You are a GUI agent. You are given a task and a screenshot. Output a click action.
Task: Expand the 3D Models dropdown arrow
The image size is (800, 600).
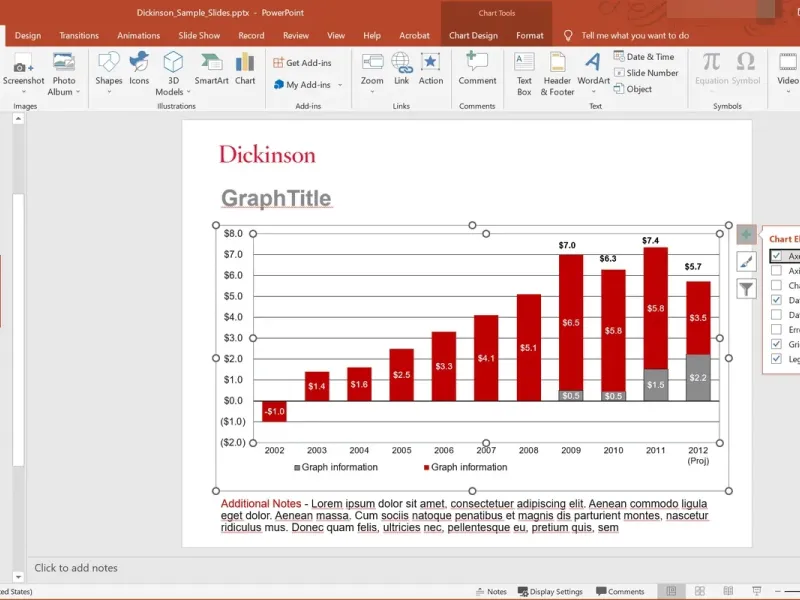pyautogui.click(x=188, y=92)
